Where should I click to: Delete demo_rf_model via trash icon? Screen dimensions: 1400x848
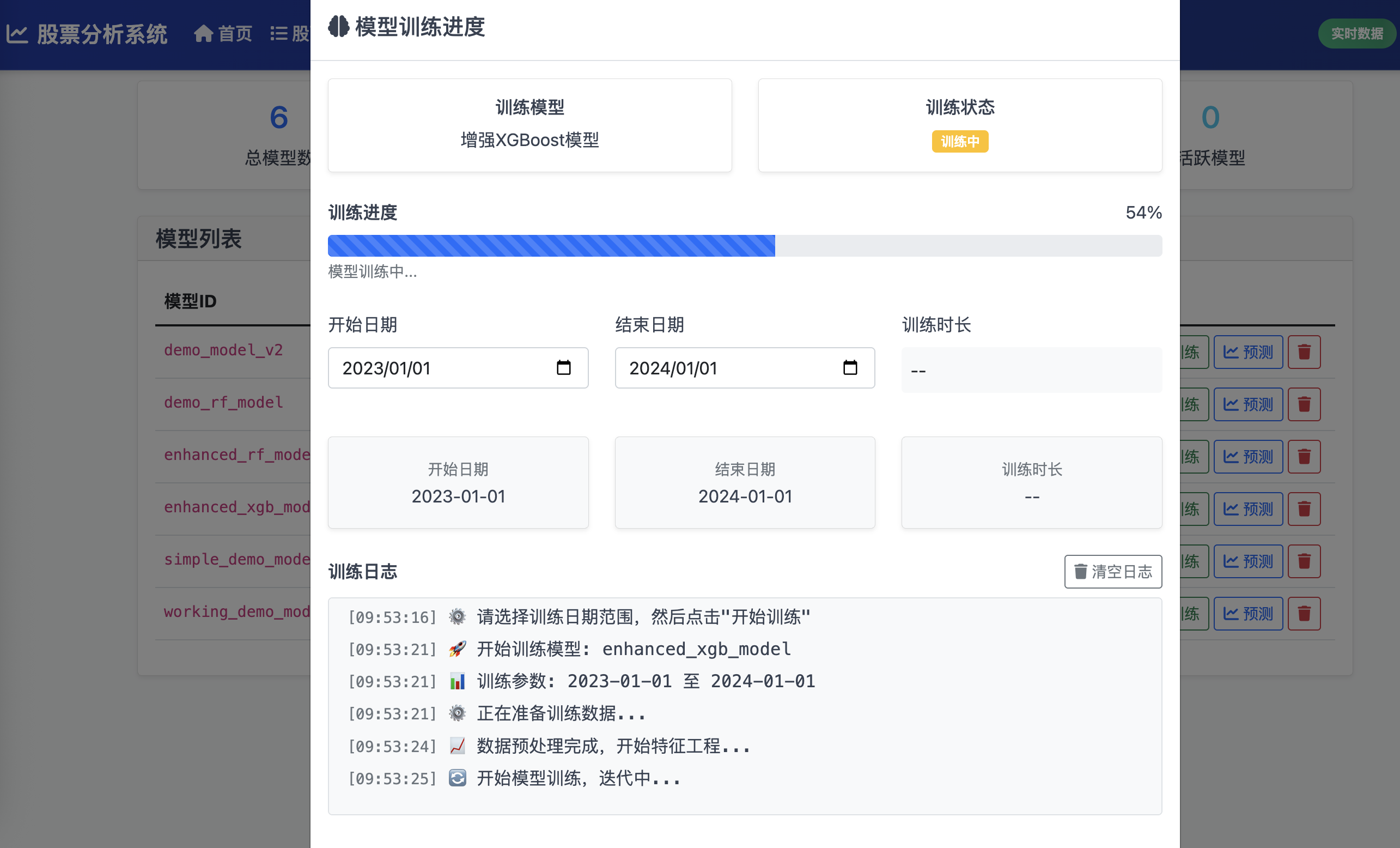[1304, 404]
